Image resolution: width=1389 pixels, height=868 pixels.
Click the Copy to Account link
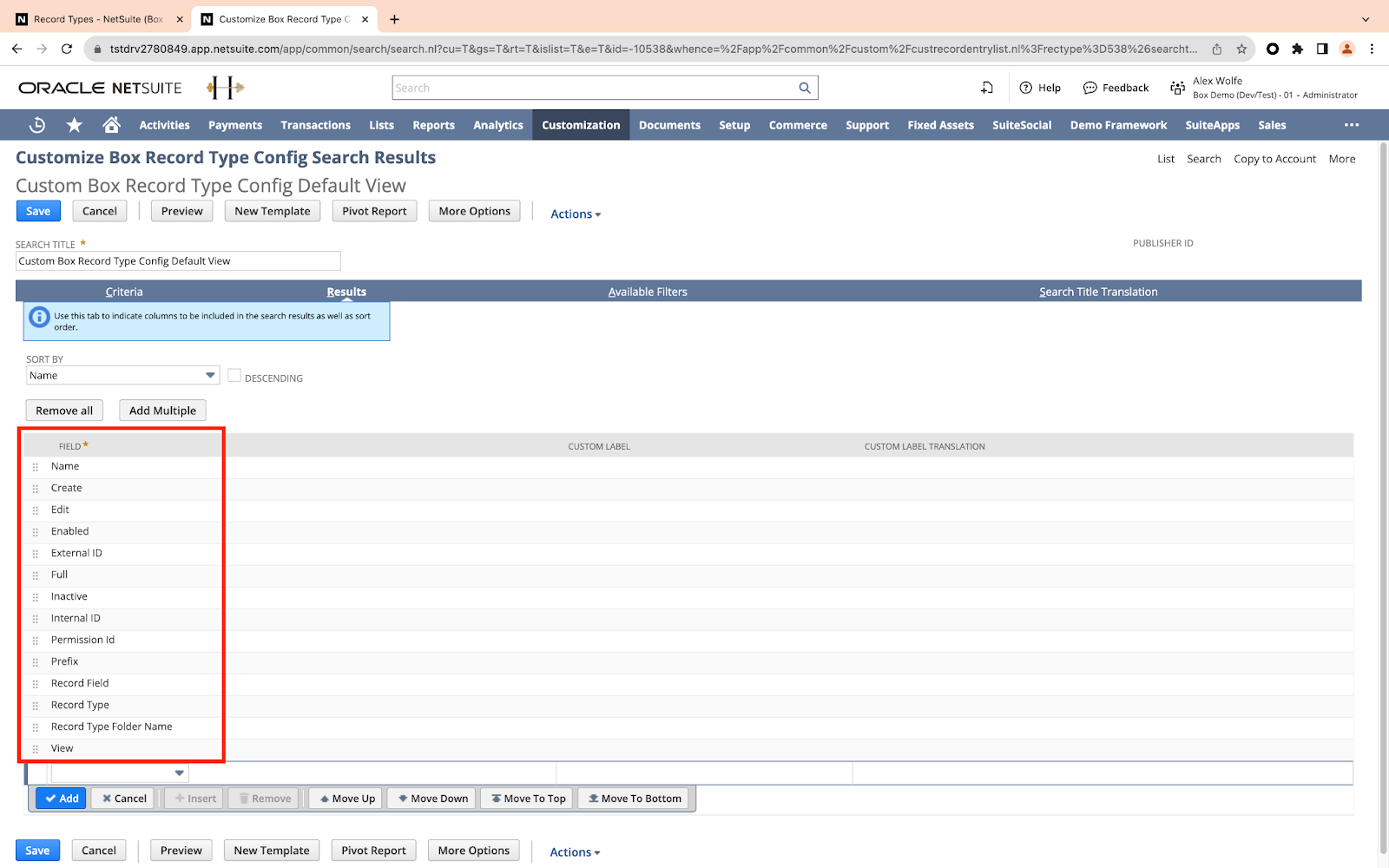click(1274, 159)
